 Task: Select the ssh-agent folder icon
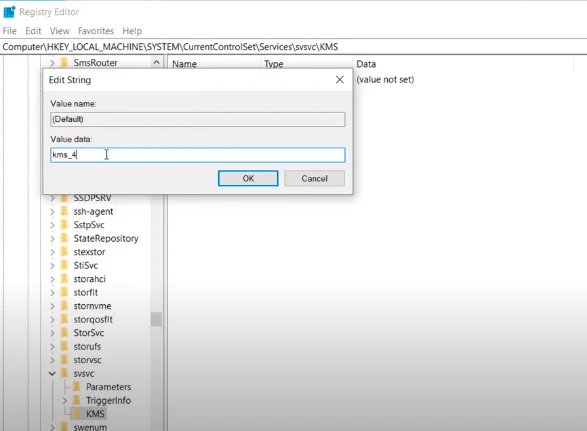(64, 211)
